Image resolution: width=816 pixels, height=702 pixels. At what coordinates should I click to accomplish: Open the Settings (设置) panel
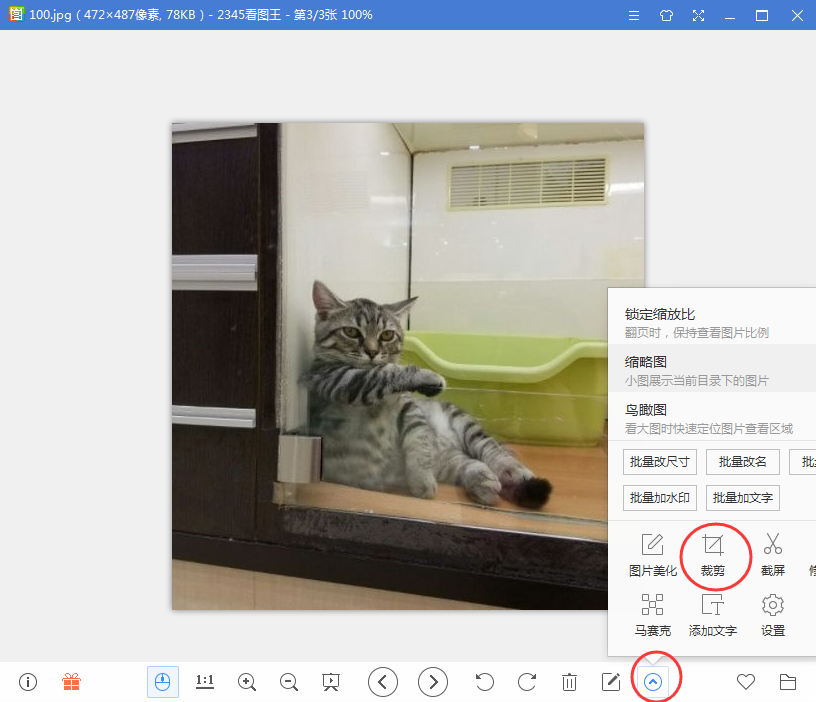pyautogui.click(x=771, y=615)
